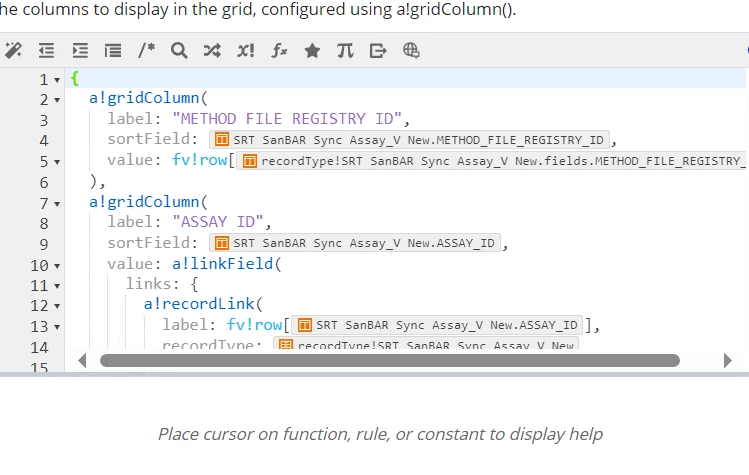Click the outdent code icon
Screen dimensions: 749x475
click(x=46, y=50)
